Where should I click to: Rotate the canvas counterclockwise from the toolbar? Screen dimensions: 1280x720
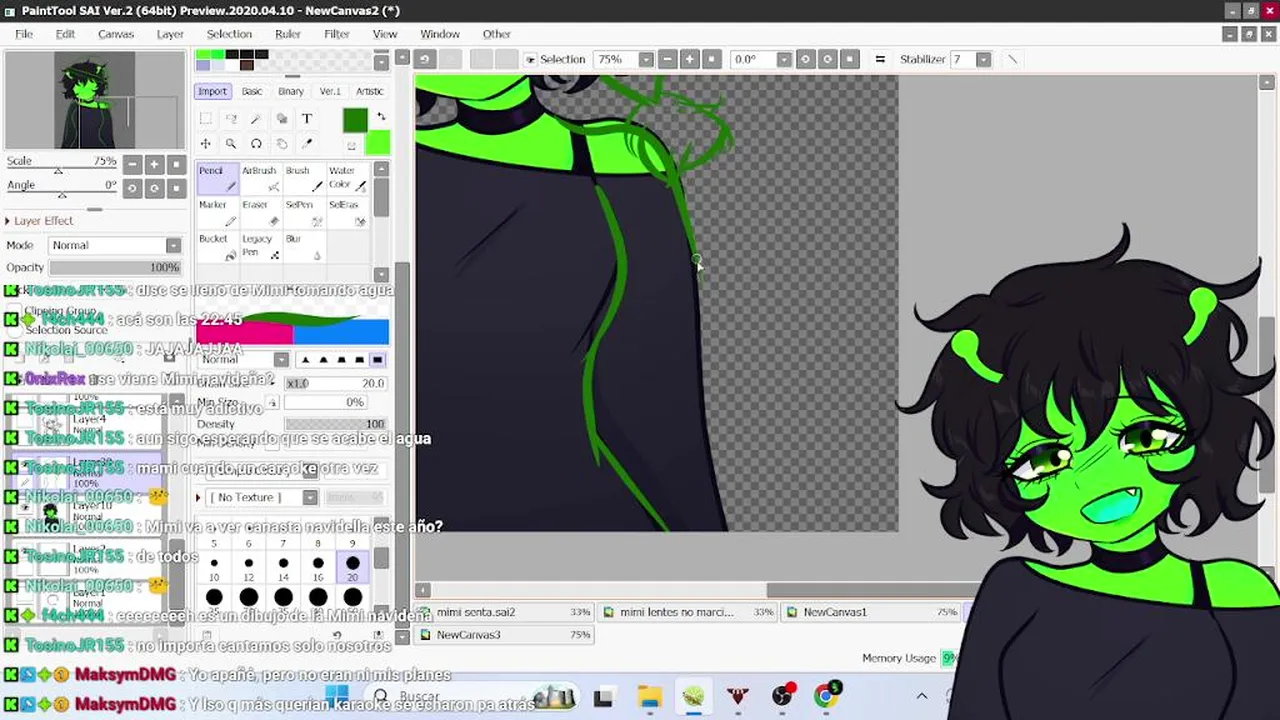(805, 59)
